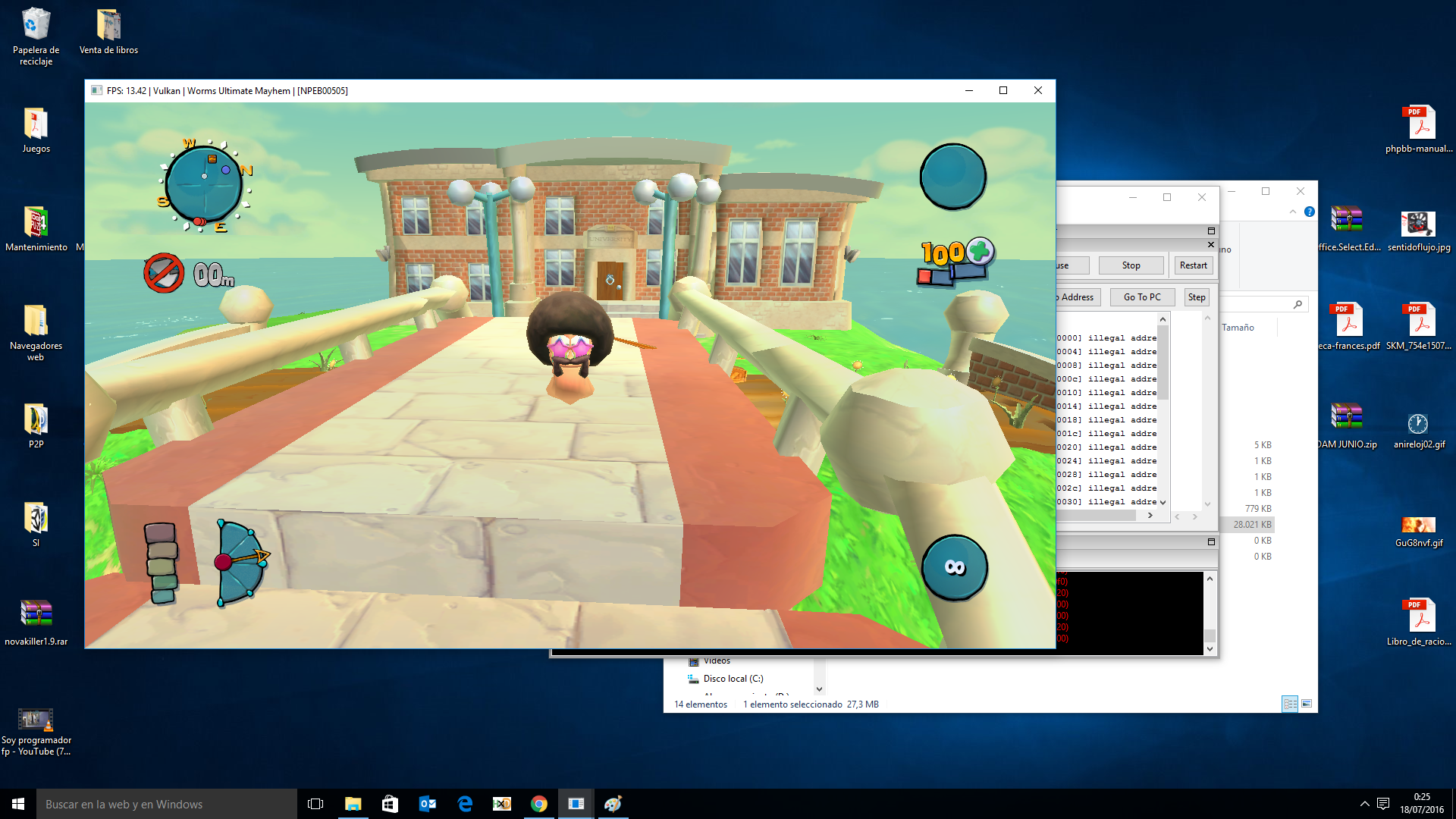Image resolution: width=1456 pixels, height=819 pixels.
Task: Show hidden system tray icons
Action: click(1364, 804)
